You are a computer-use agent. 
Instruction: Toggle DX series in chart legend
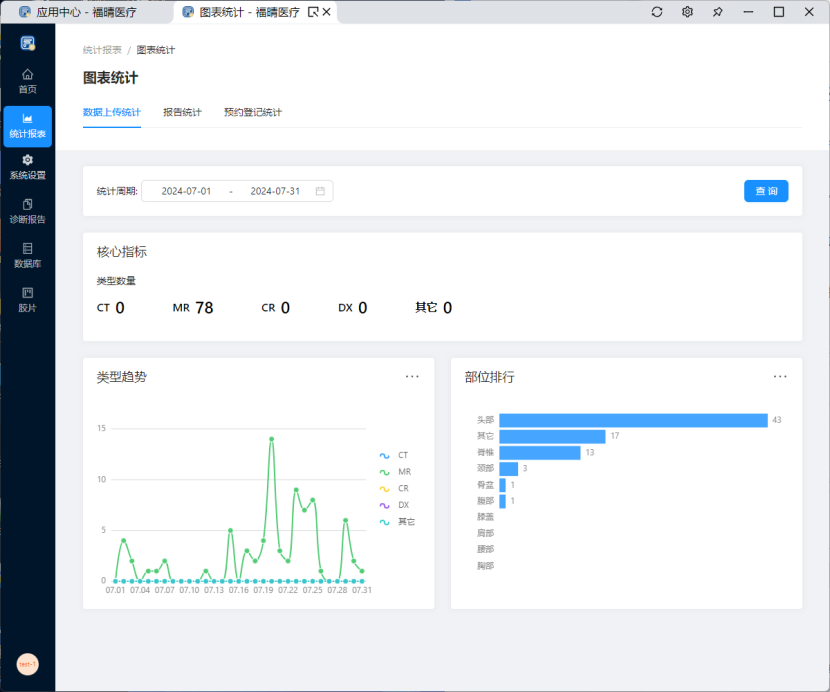(x=394, y=505)
